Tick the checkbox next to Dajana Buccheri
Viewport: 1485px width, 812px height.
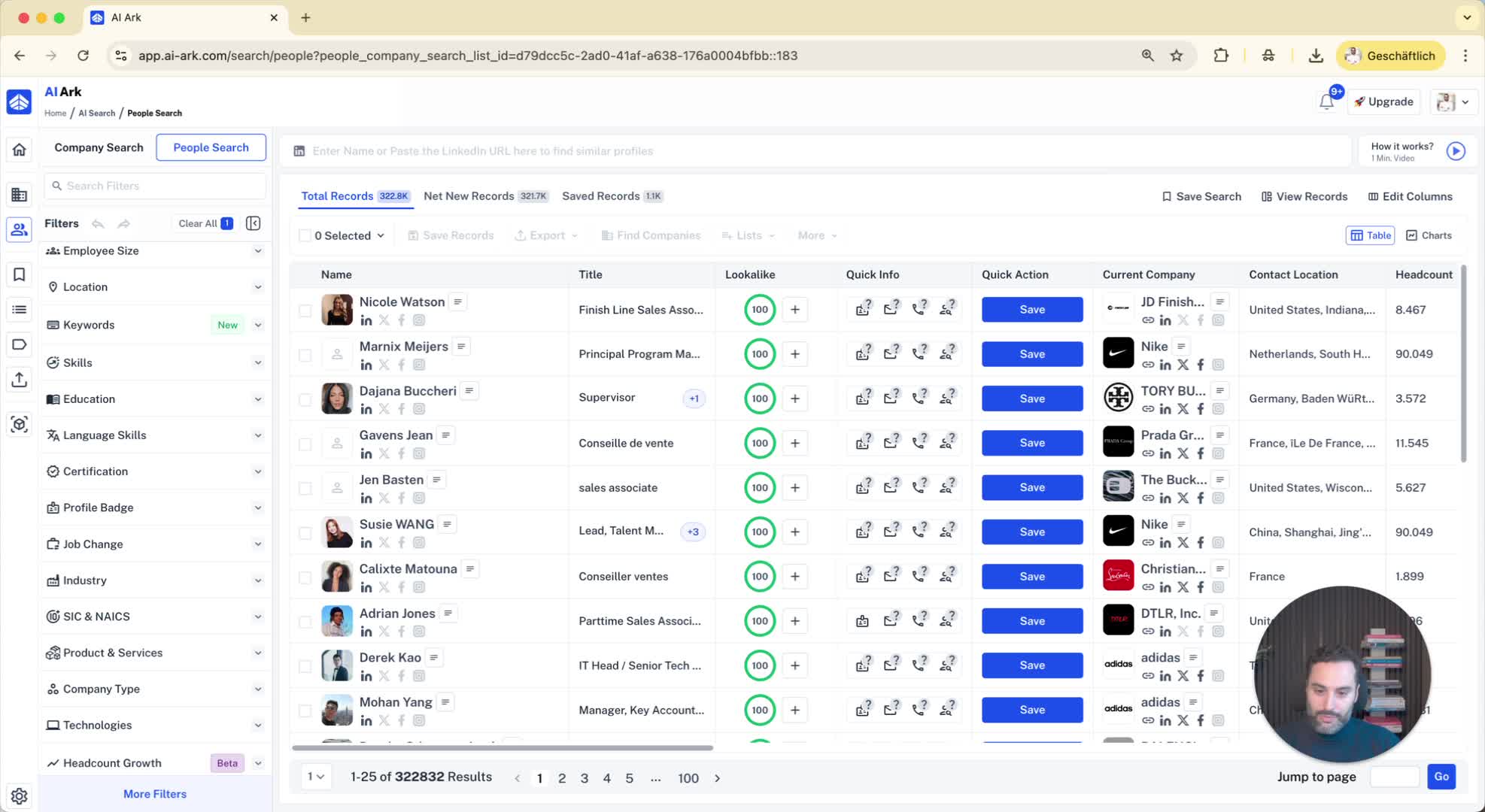pos(305,399)
